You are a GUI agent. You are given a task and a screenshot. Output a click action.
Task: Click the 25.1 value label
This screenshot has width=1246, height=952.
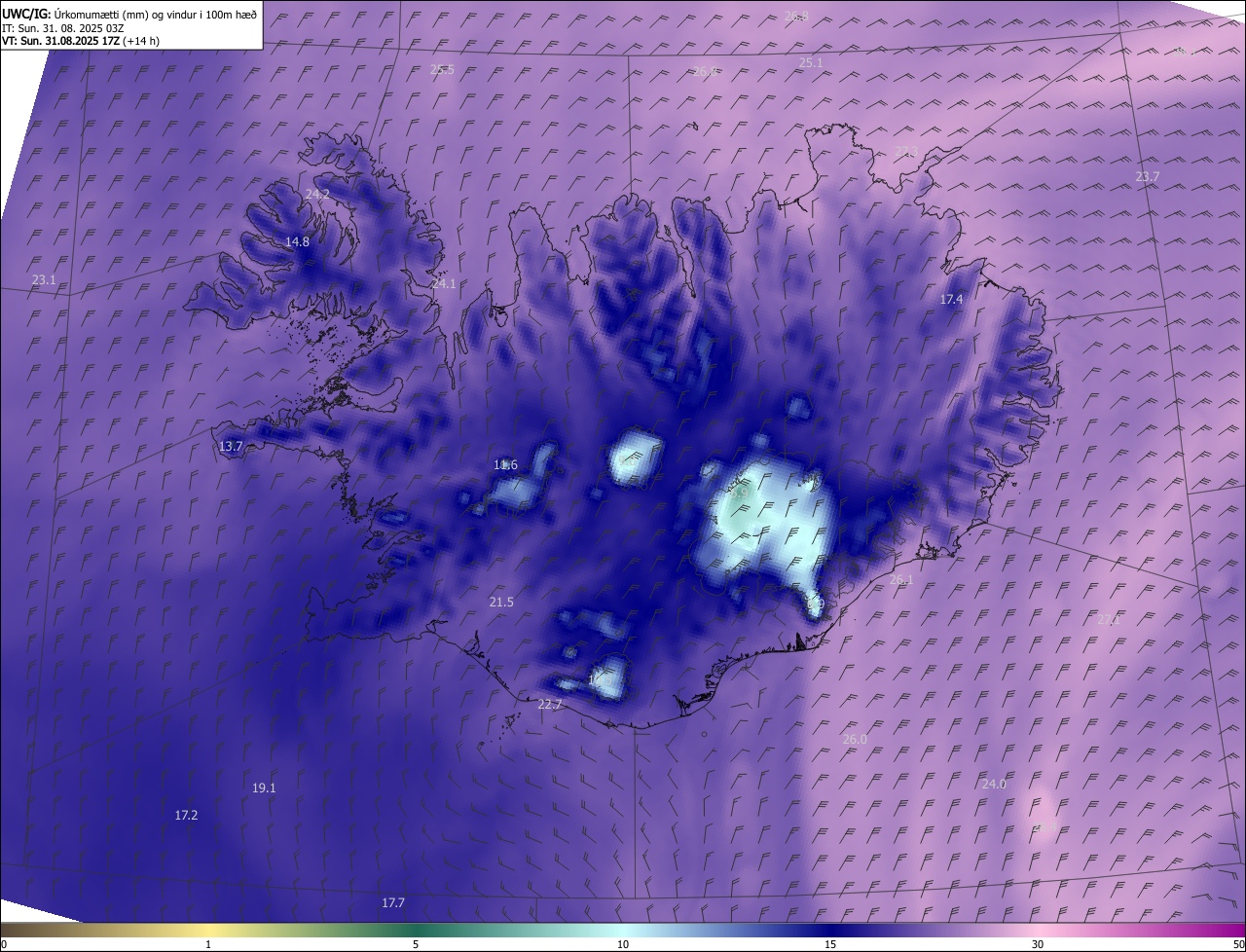pos(811,62)
